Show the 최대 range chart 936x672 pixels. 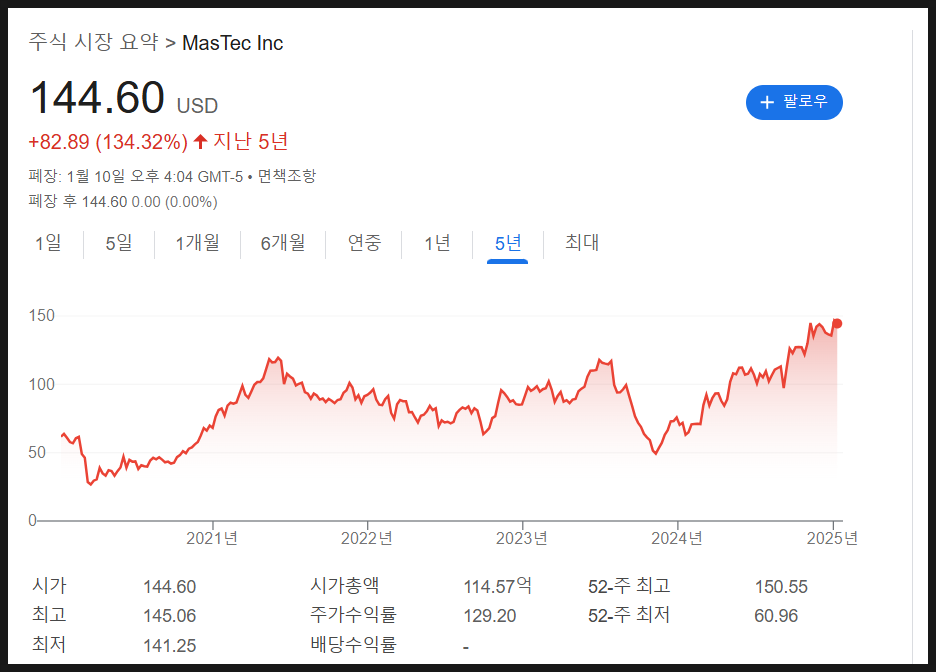coord(582,243)
